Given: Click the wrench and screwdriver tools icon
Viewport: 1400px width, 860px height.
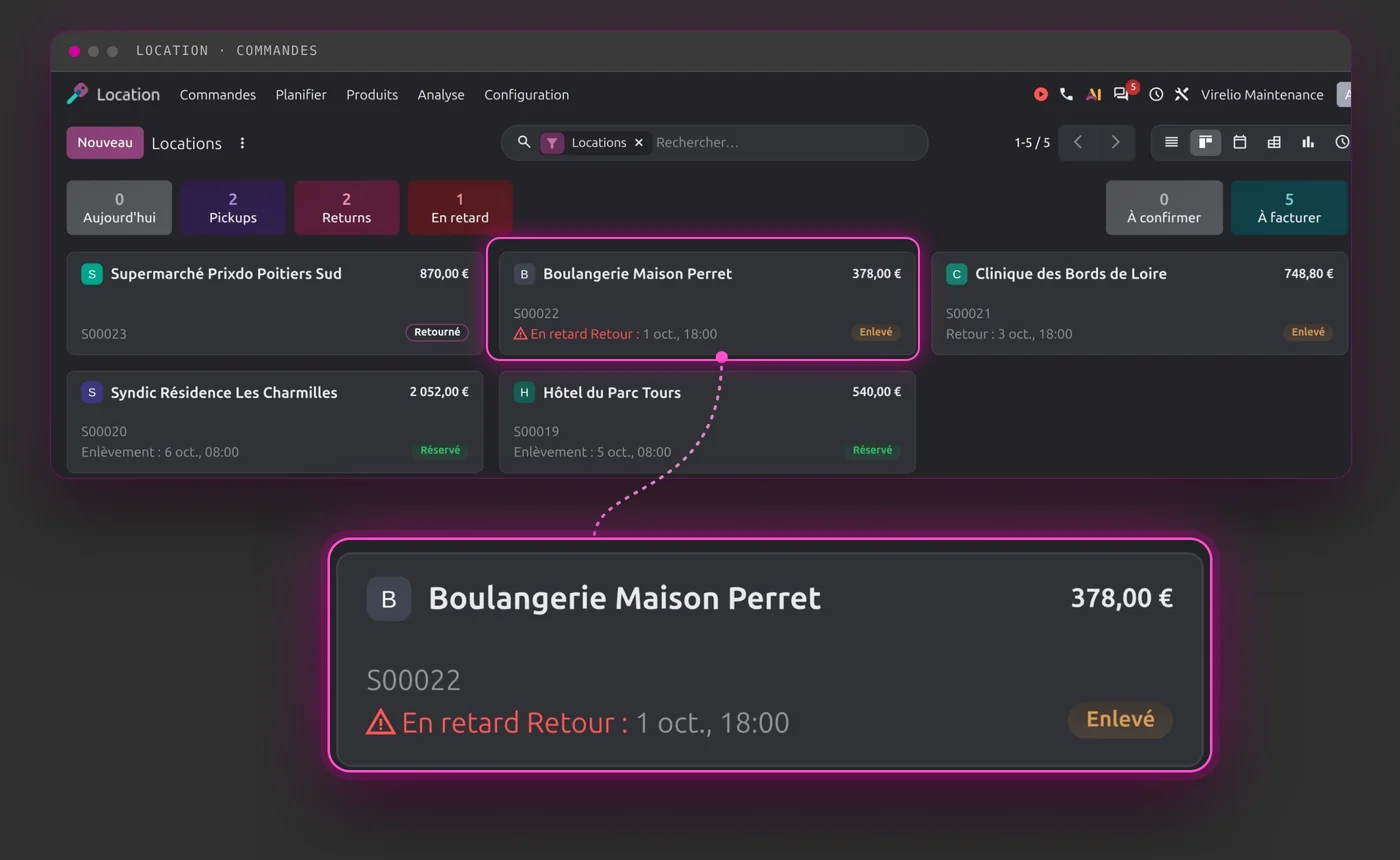Looking at the screenshot, I should 1182,94.
